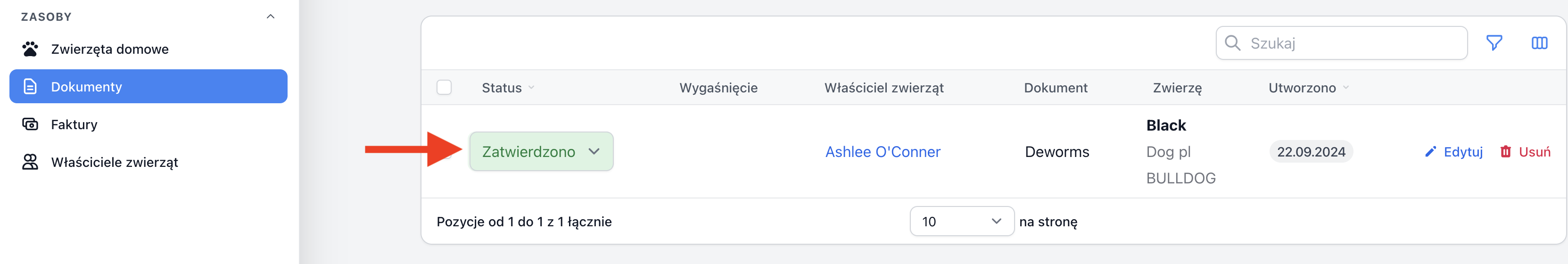Focus the Szukaj search field
This screenshot has height=264, width=1568.
[1342, 43]
